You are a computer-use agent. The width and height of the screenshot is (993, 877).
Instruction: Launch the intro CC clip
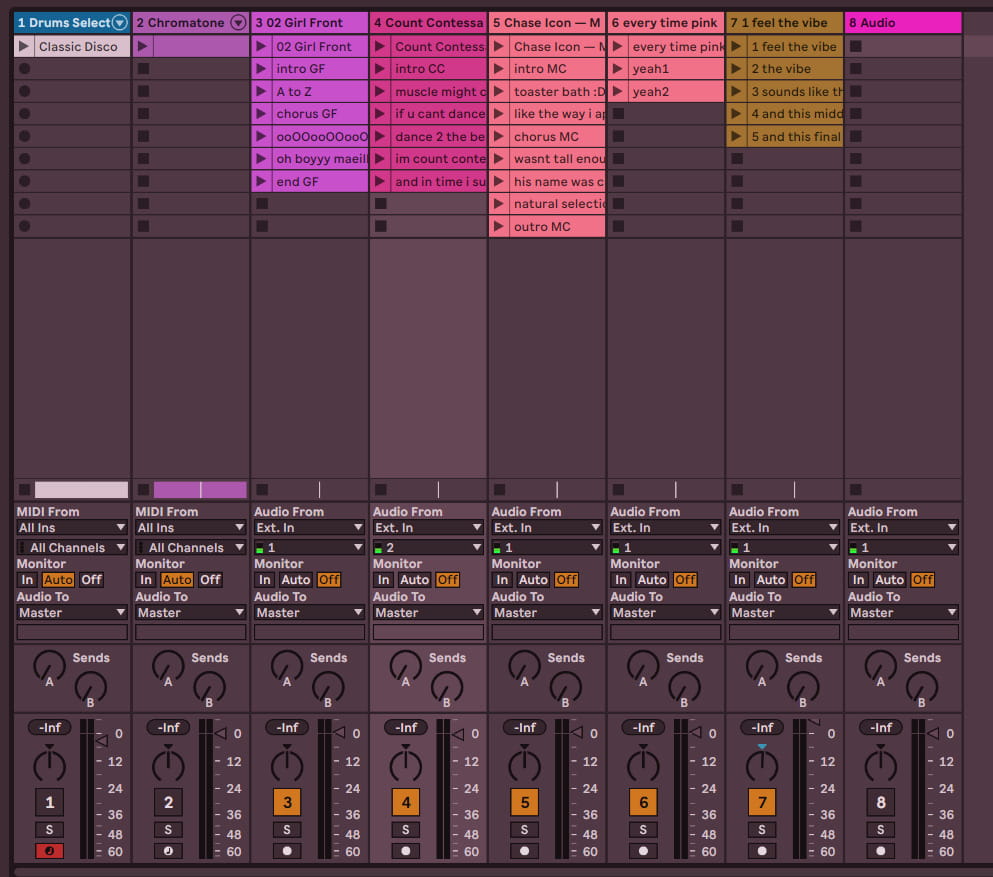point(380,68)
